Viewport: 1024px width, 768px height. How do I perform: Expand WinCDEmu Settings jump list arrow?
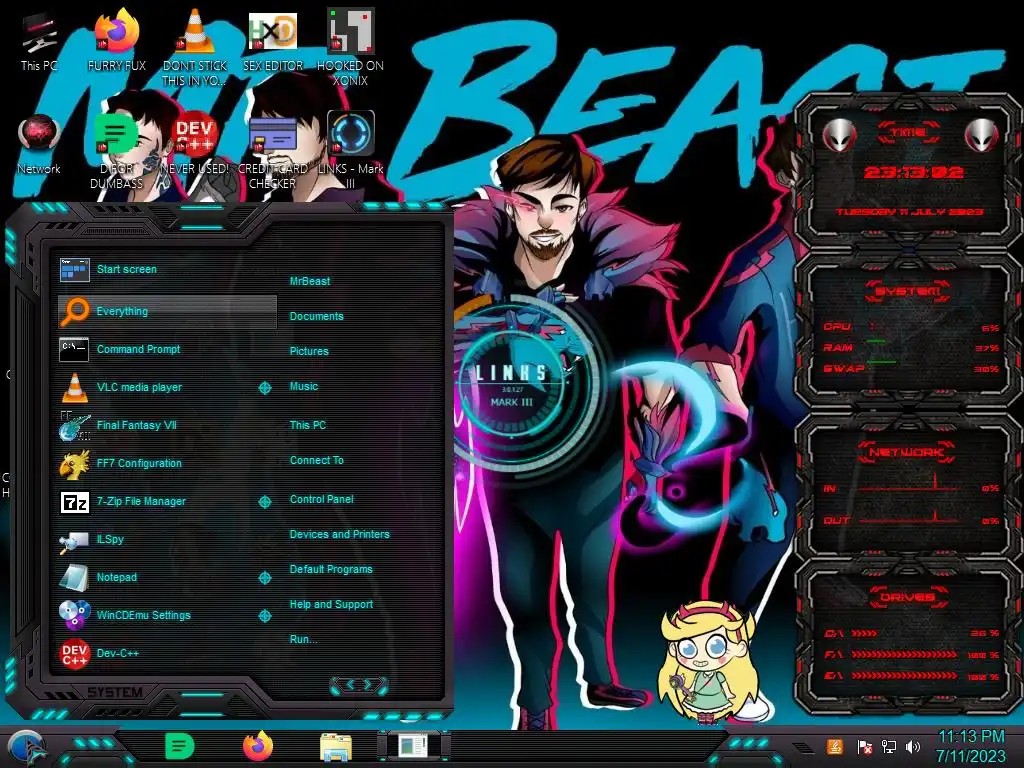[264, 615]
